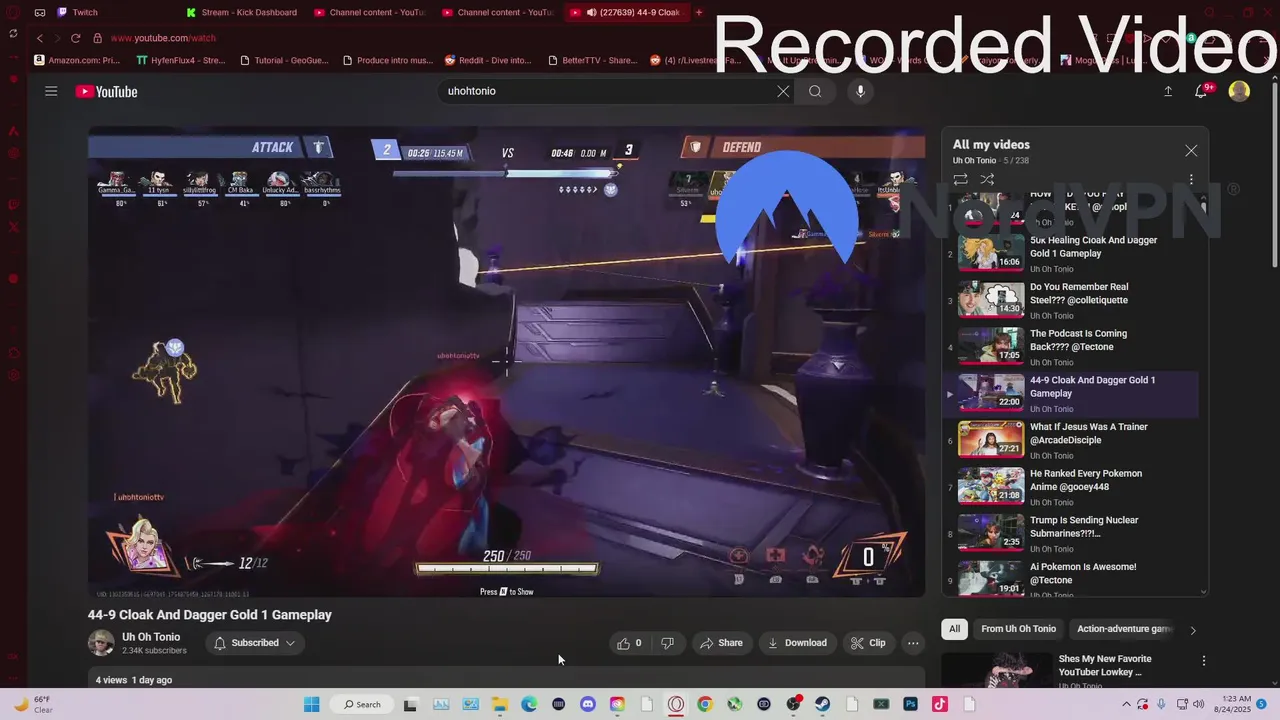Open the taskbar Search box
Viewport: 1280px width, 720px height.
click(x=360, y=704)
